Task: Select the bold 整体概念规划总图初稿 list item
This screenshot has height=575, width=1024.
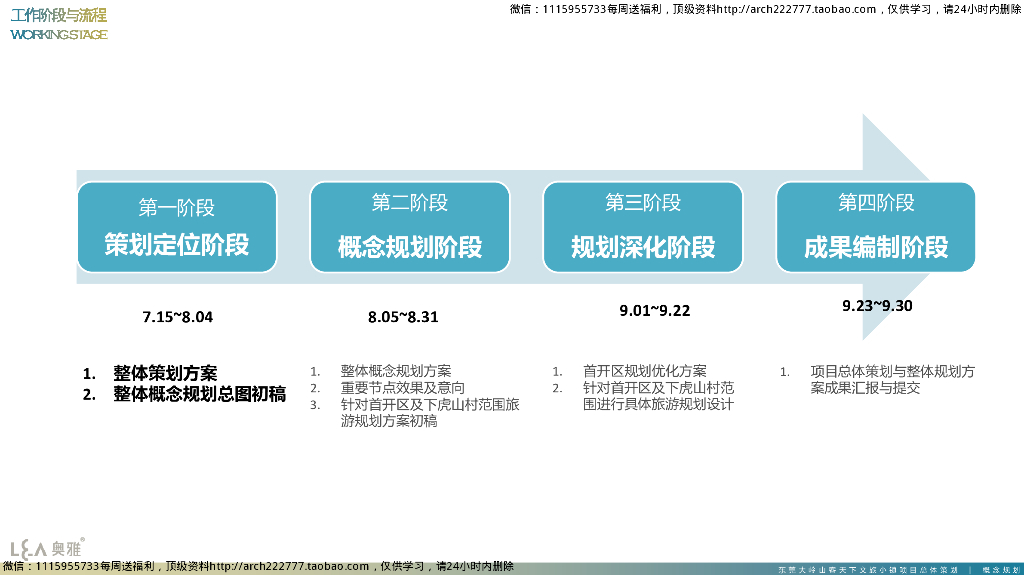Action: (x=199, y=394)
